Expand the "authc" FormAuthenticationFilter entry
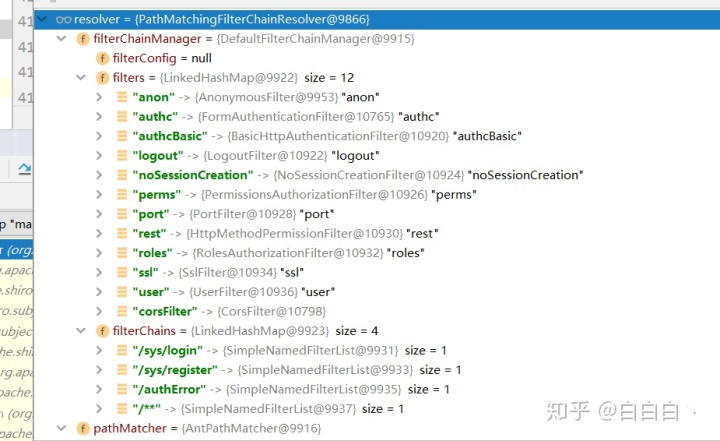 (x=99, y=117)
